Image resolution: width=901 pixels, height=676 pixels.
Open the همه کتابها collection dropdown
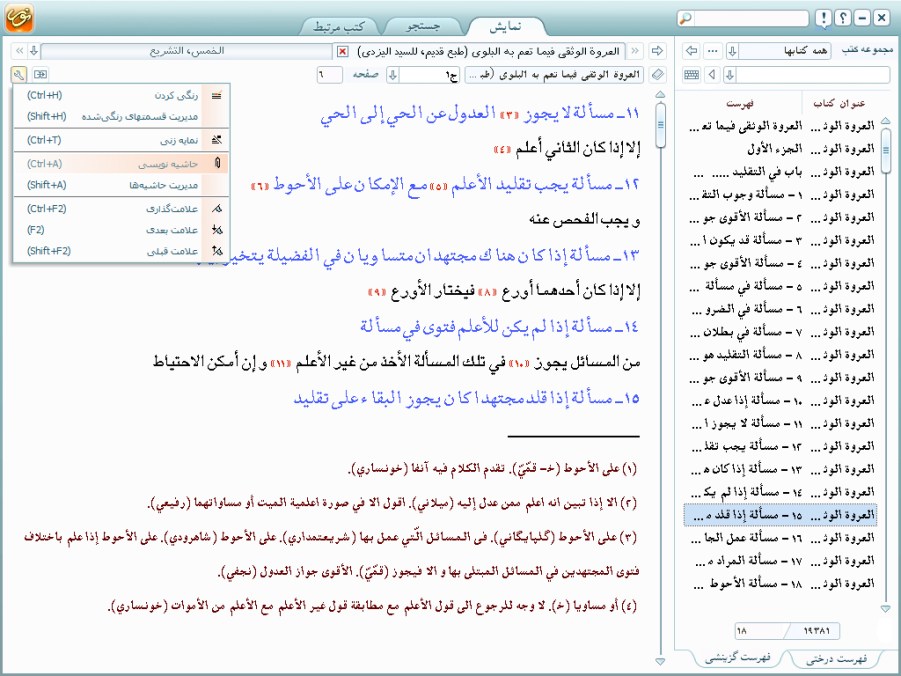coord(732,51)
